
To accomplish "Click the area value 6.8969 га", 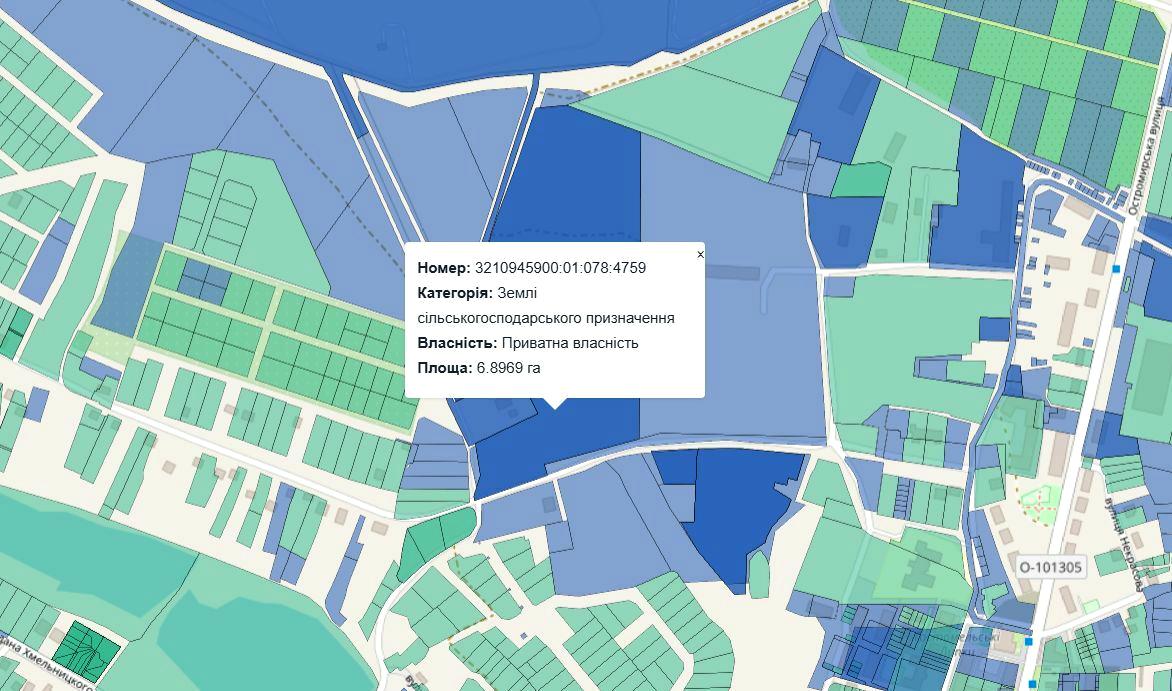I will pyautogui.click(x=509, y=368).
